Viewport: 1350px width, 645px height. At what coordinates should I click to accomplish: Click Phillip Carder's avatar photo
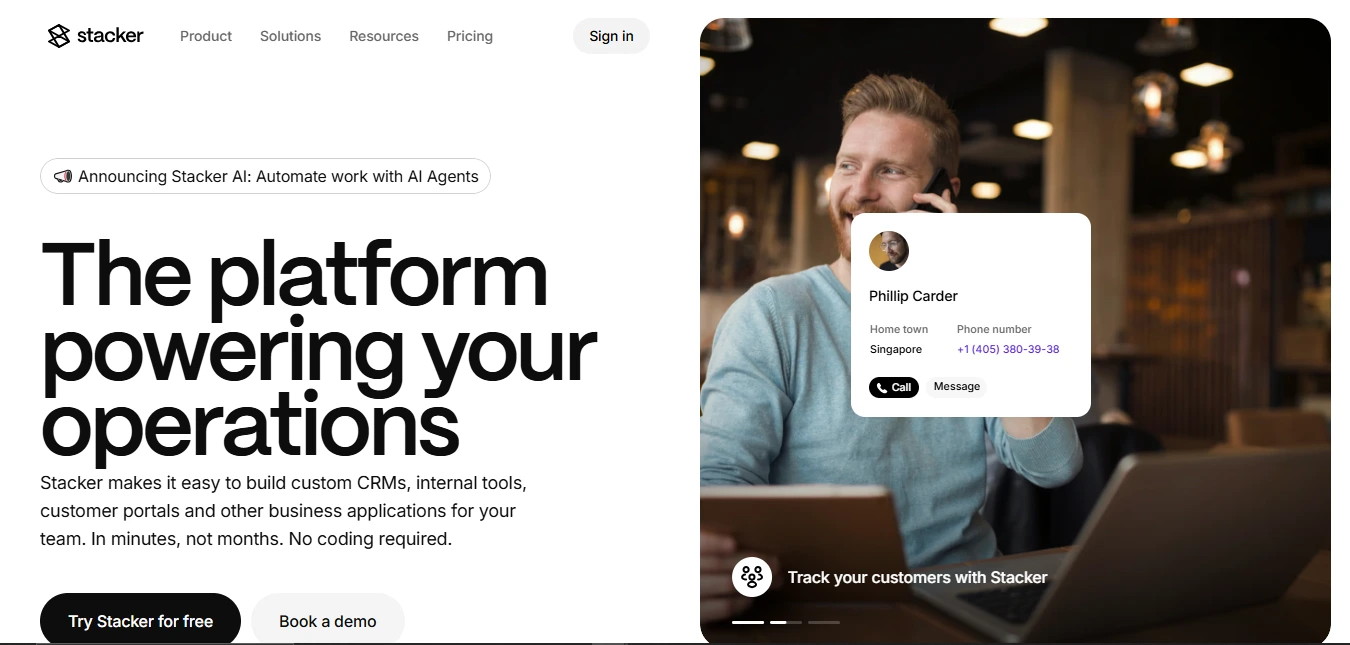(x=889, y=251)
